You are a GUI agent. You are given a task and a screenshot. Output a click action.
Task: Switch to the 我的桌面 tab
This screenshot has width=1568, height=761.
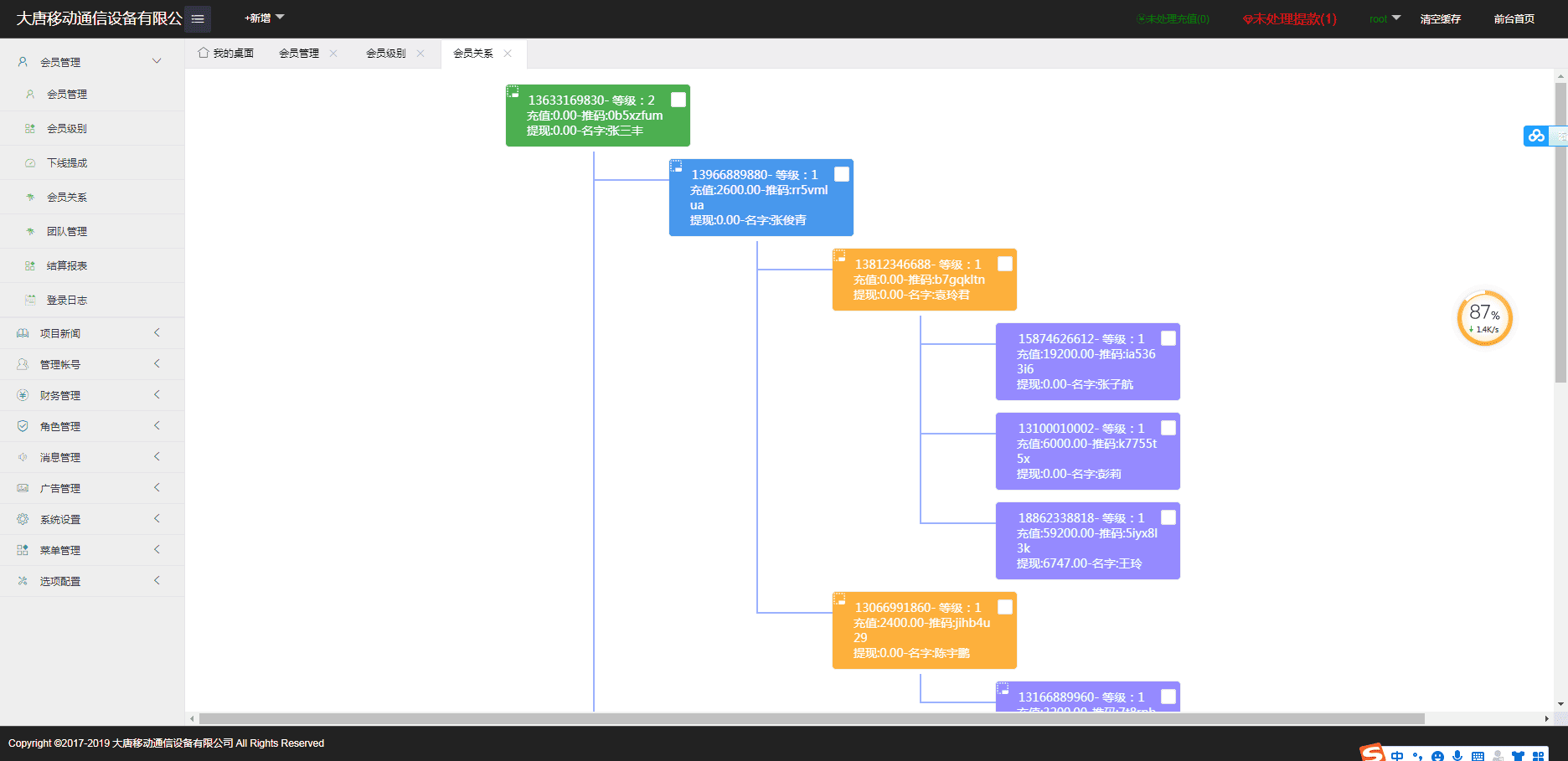point(226,54)
